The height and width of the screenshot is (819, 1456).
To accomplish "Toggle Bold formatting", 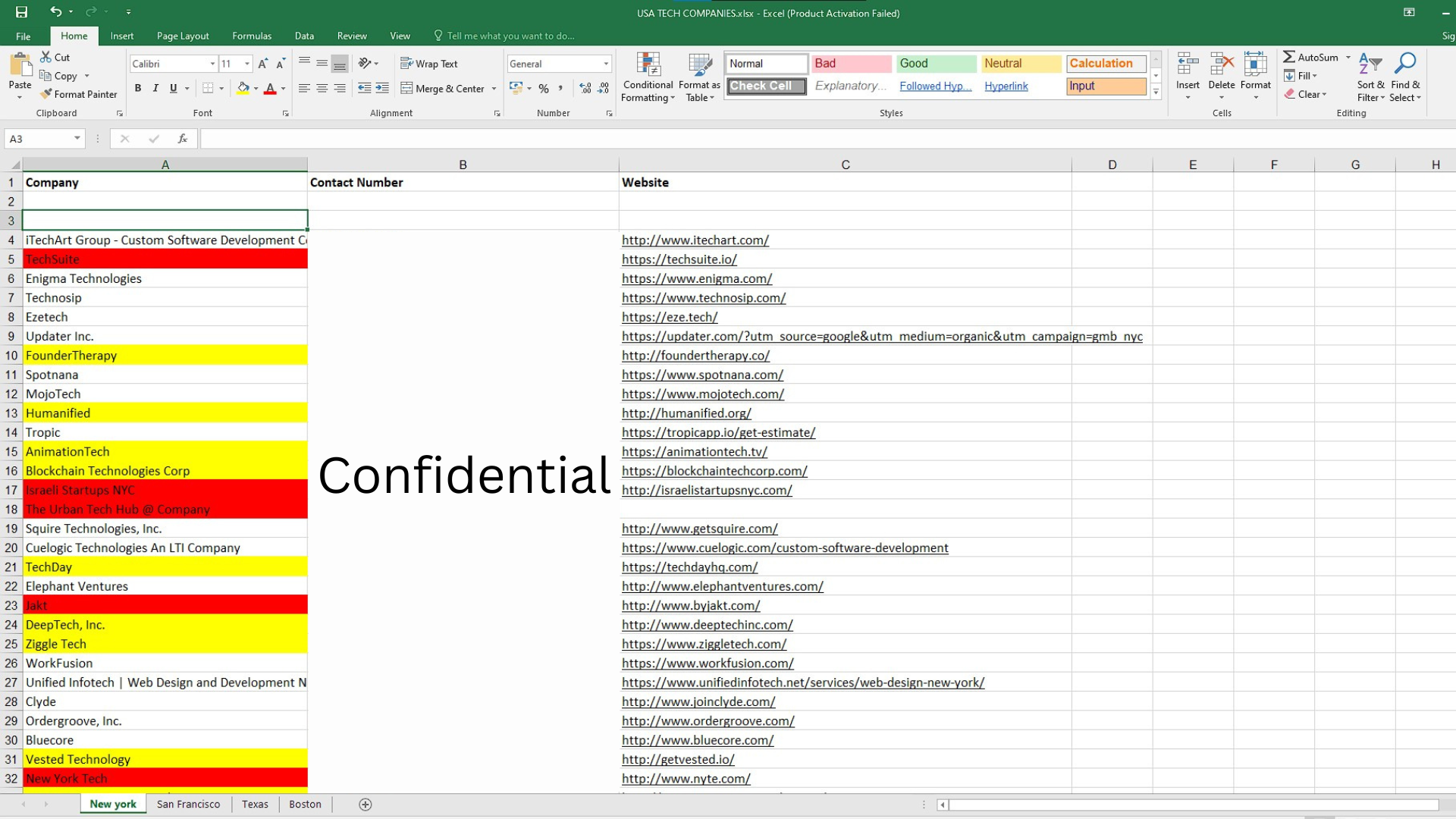I will pos(137,89).
